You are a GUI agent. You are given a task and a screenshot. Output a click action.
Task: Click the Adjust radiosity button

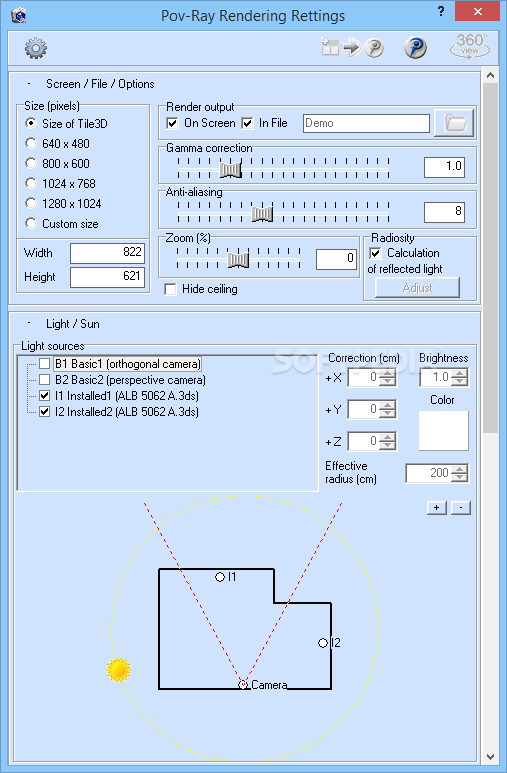pyautogui.click(x=417, y=288)
